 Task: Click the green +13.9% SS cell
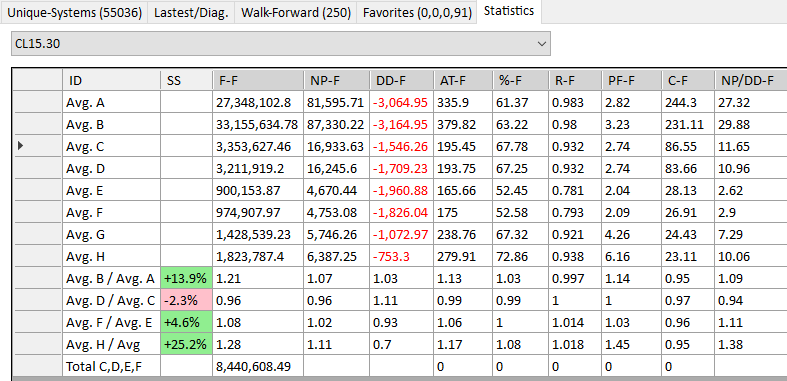pos(186,279)
